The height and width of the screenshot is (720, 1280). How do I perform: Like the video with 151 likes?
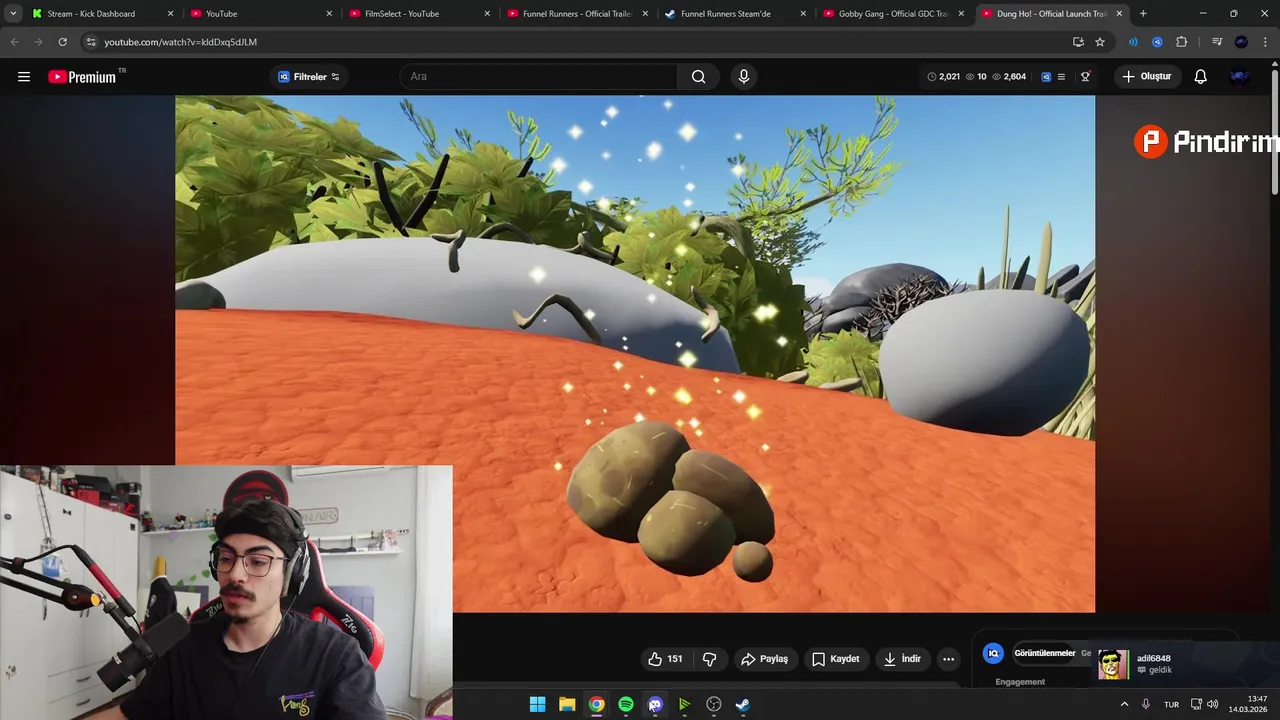click(665, 659)
